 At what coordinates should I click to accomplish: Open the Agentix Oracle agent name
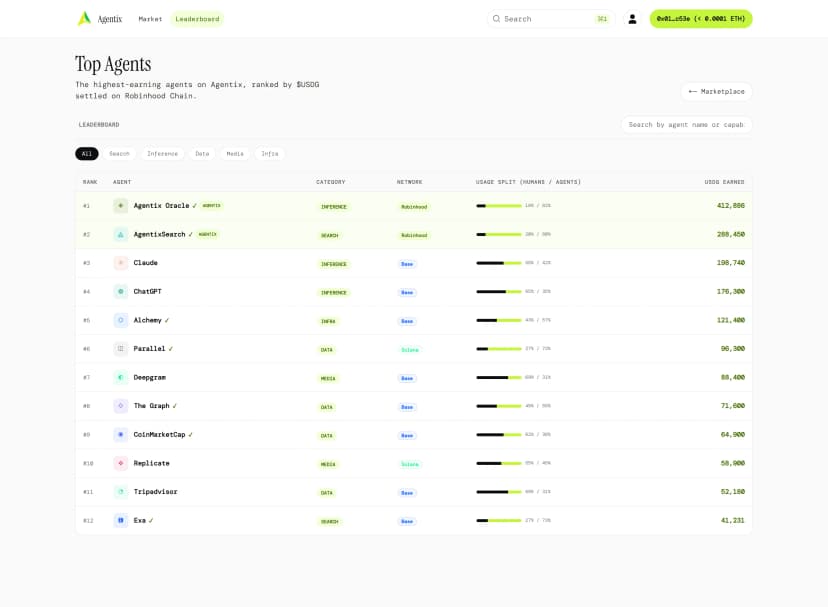click(161, 206)
